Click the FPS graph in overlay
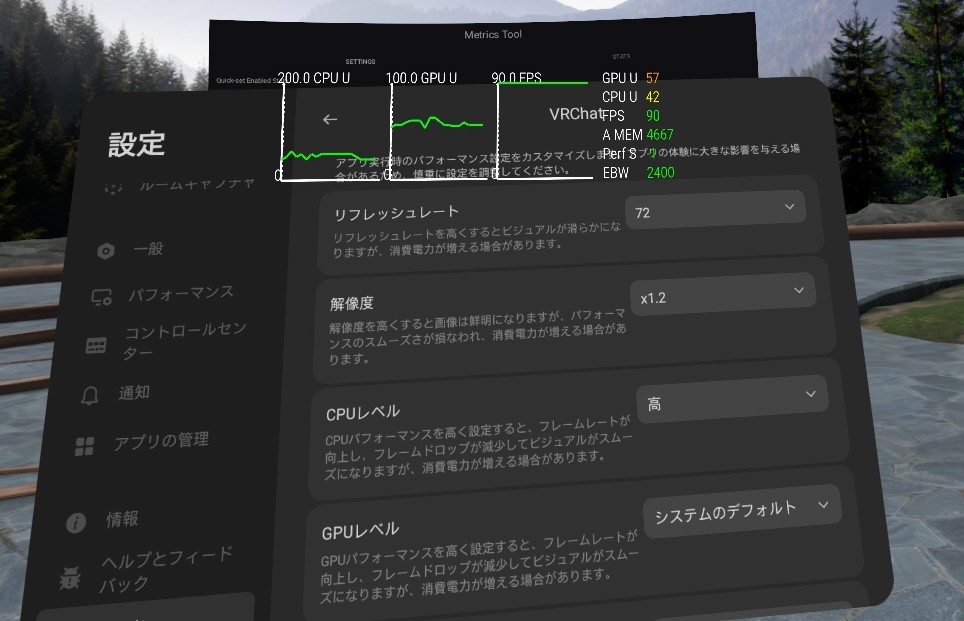The height and width of the screenshot is (621, 964). (x=545, y=130)
